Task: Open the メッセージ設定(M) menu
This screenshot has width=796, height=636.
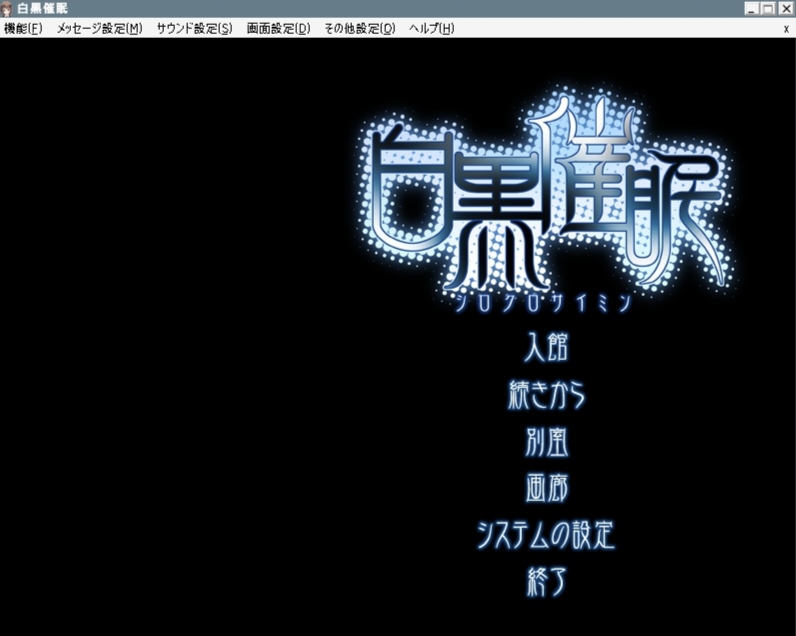Action: point(99,29)
